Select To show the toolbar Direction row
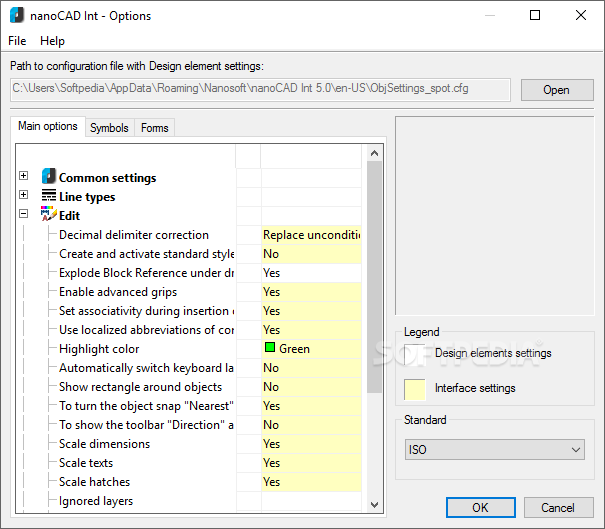Image resolution: width=605 pixels, height=529 pixels. pyautogui.click(x=147, y=425)
